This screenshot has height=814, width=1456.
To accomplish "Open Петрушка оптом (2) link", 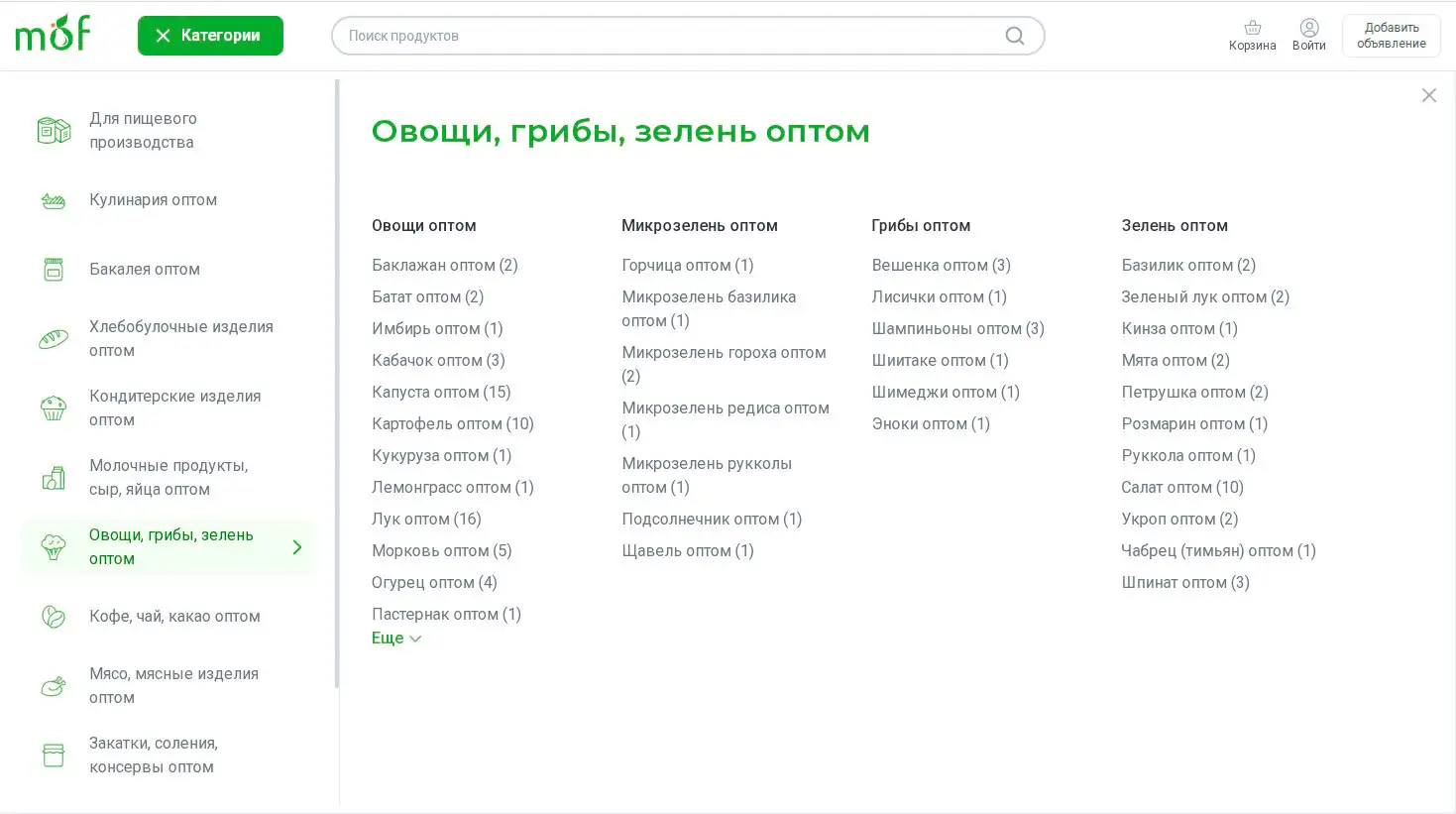I will point(1194,392).
